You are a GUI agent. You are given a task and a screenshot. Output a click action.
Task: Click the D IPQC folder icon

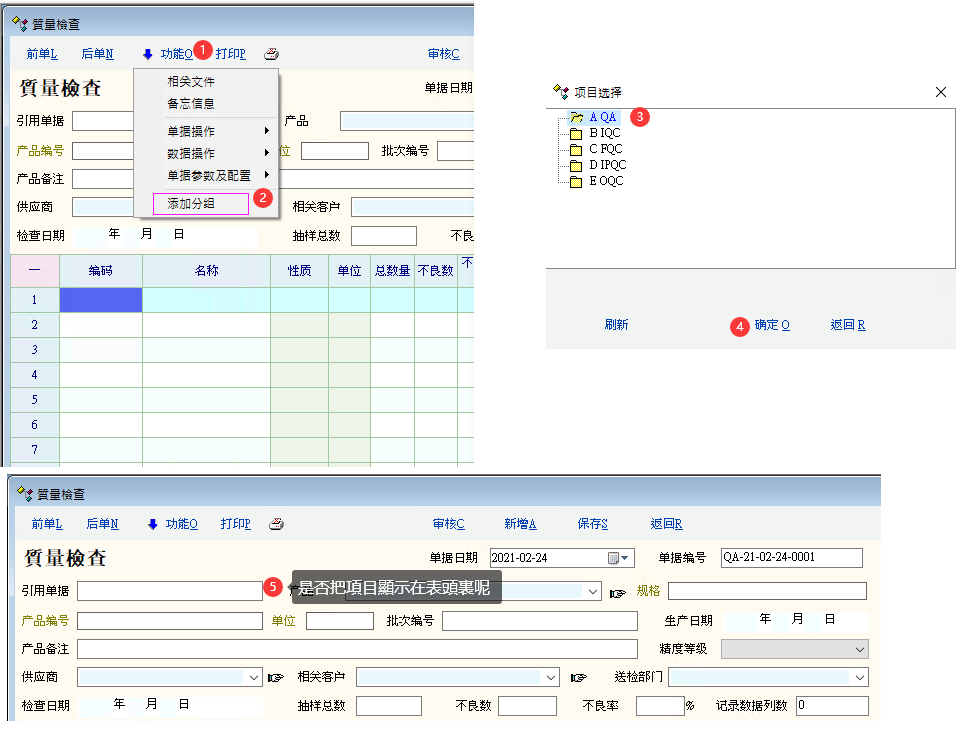pos(576,165)
